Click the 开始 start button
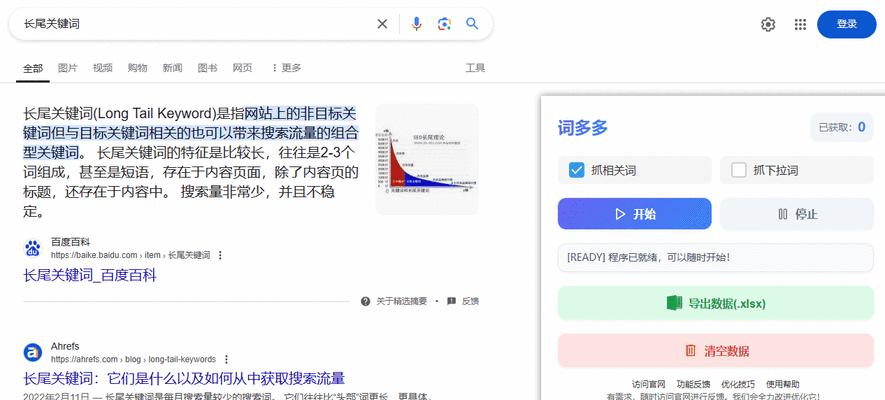The image size is (885, 400). coord(634,214)
